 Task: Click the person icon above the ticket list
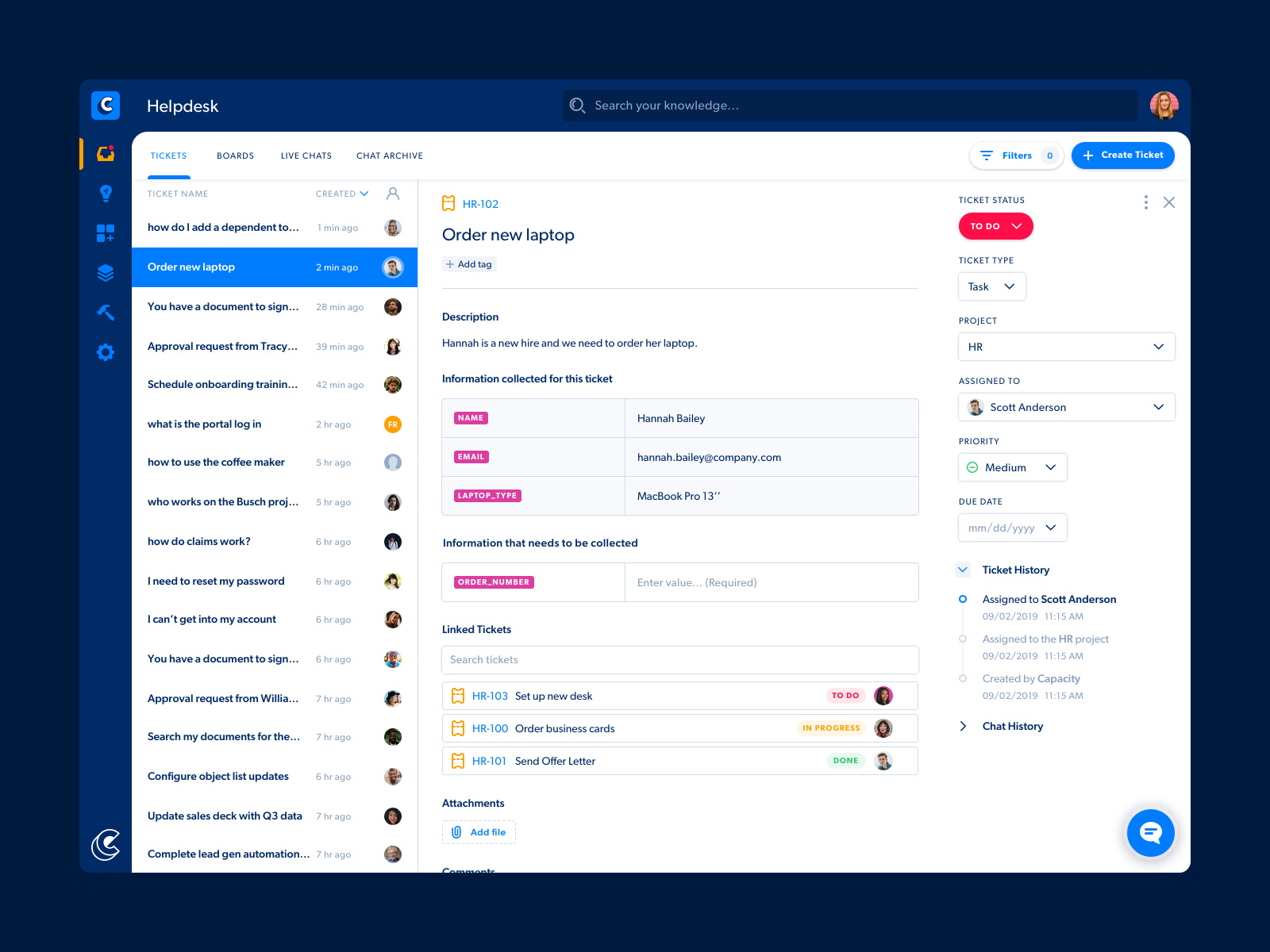click(x=392, y=193)
